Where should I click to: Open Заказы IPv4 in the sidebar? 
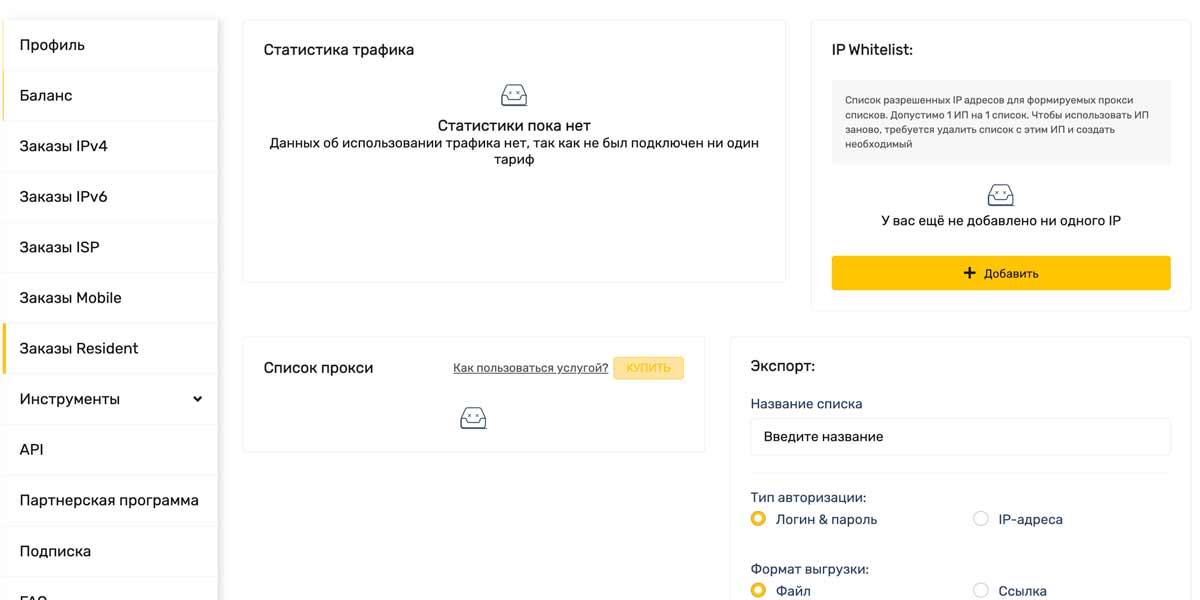pos(63,146)
